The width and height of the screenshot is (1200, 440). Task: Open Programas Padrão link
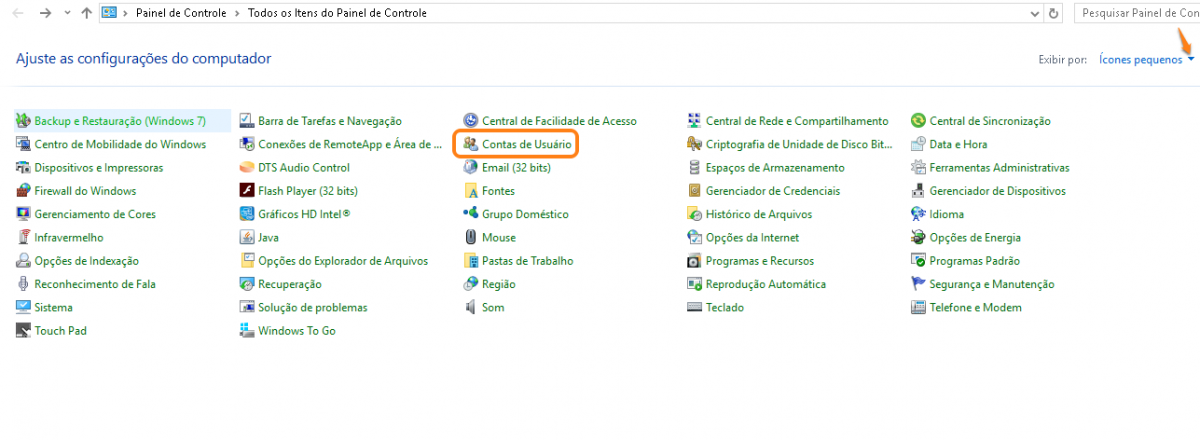[975, 261]
